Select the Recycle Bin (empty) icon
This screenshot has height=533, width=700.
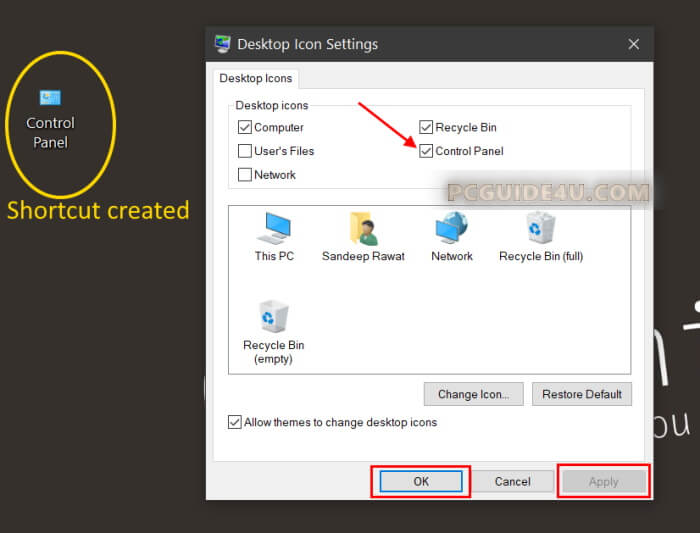coord(274,317)
